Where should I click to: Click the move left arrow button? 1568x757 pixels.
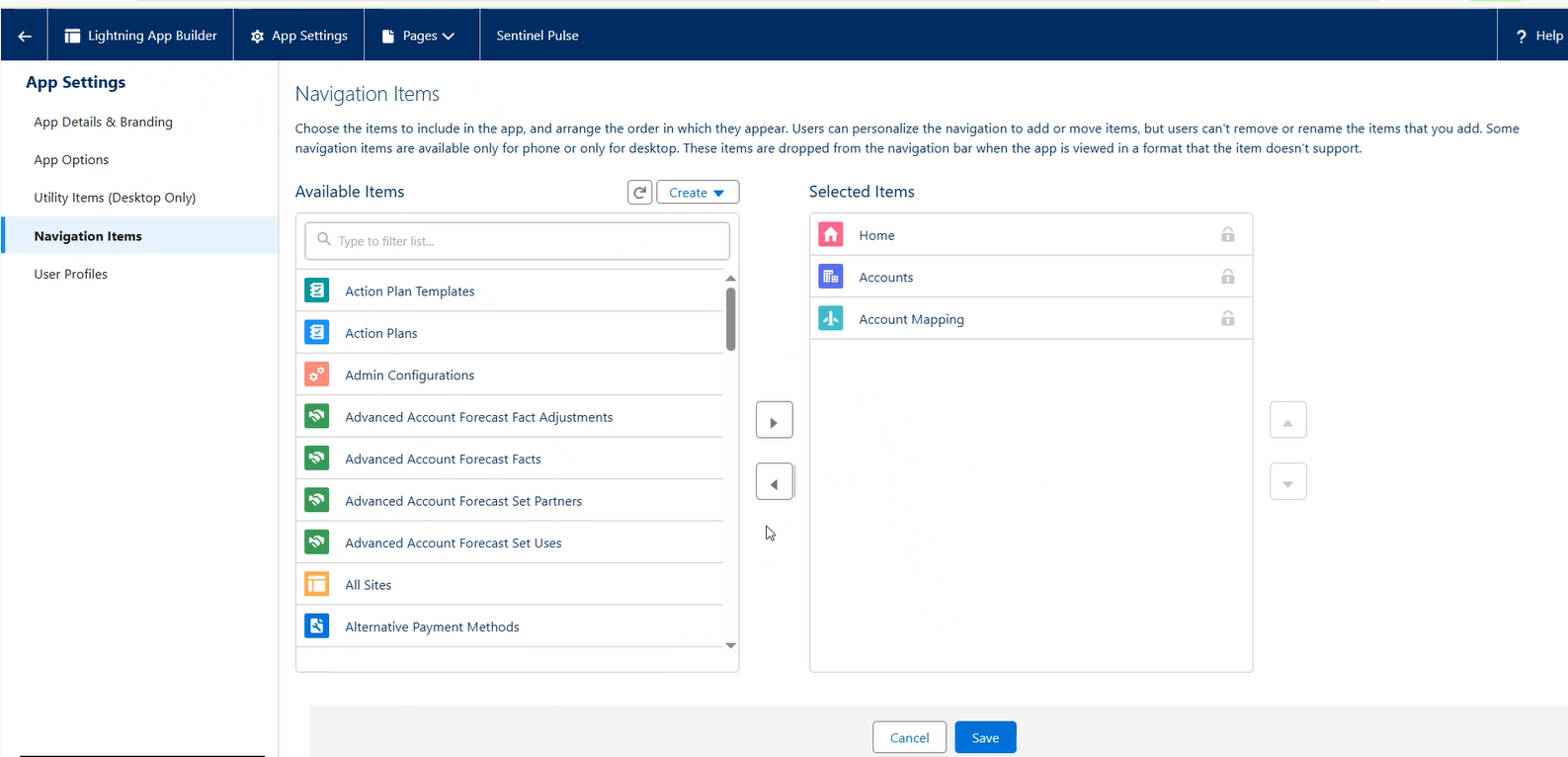774,482
